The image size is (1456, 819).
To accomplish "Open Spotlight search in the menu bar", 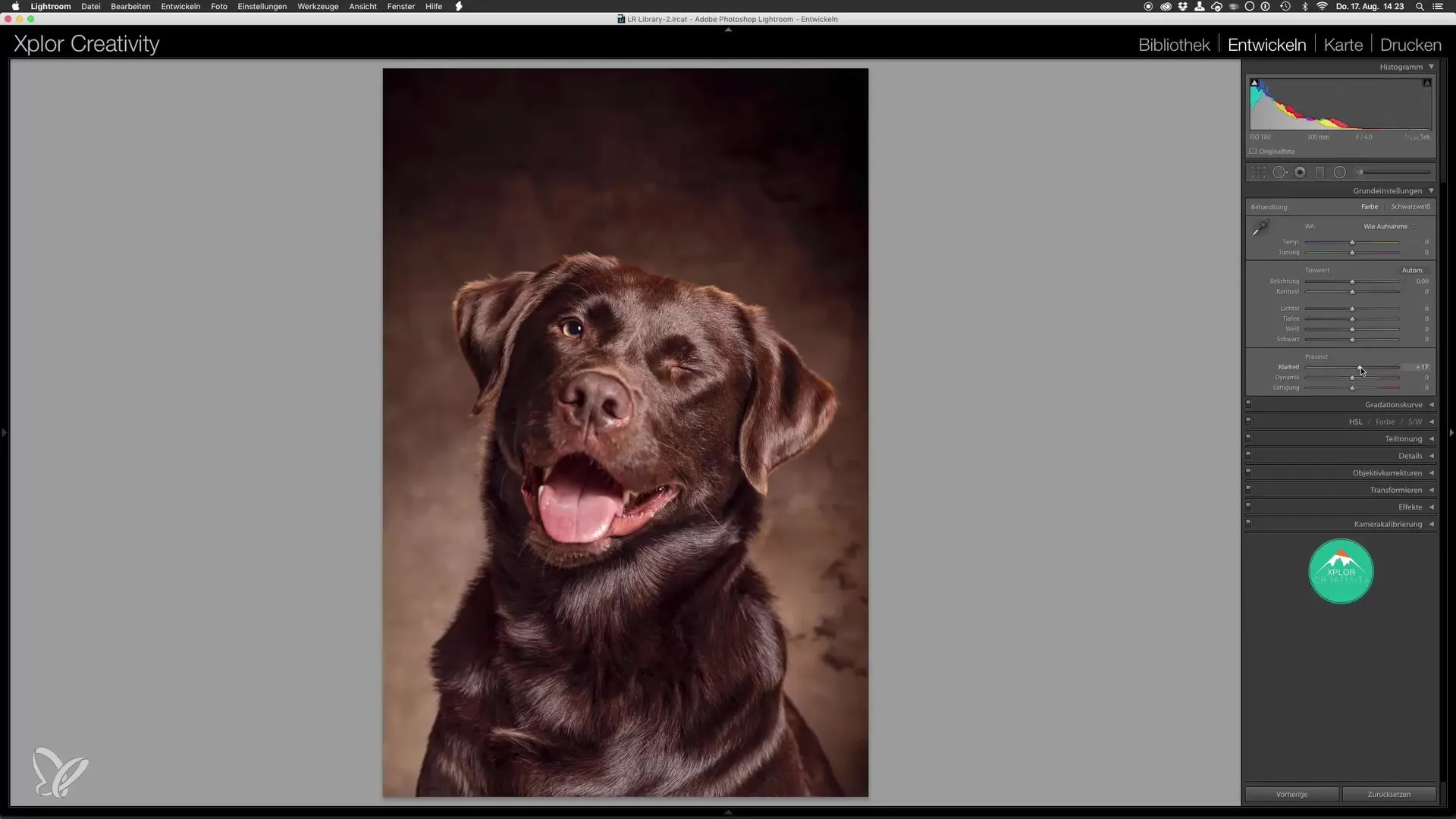I will tap(1420, 6).
